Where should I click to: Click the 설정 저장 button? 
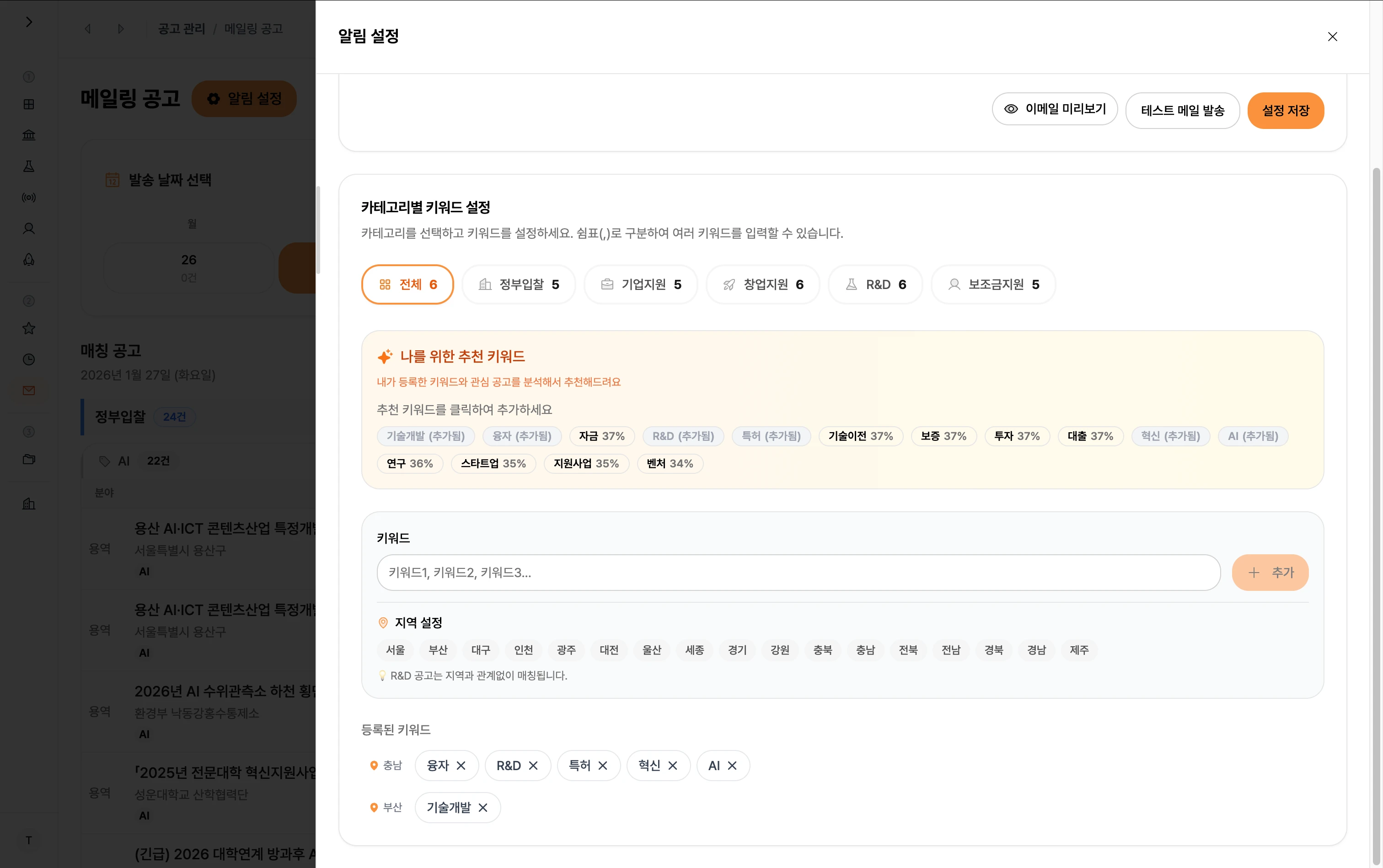pos(1286,111)
